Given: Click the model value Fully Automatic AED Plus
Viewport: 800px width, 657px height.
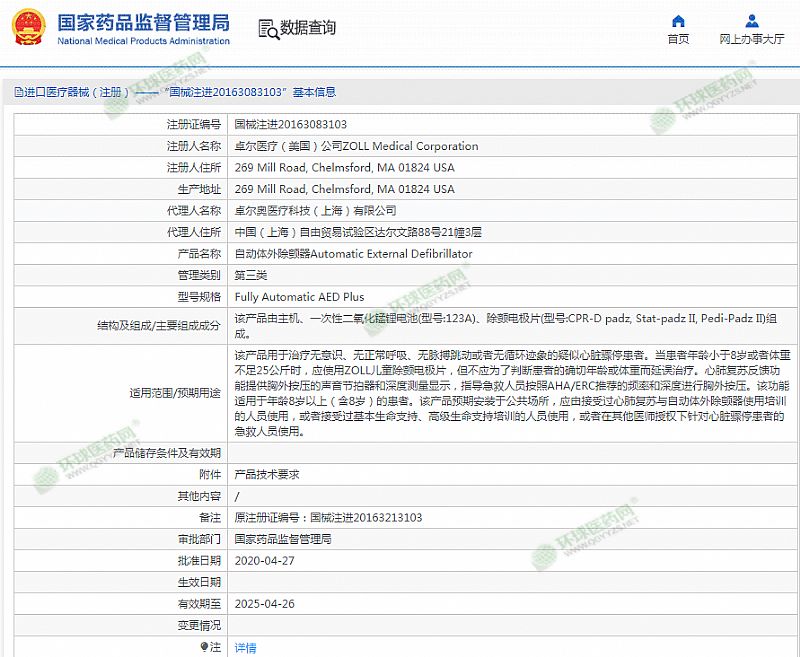Looking at the screenshot, I should click(x=299, y=297).
